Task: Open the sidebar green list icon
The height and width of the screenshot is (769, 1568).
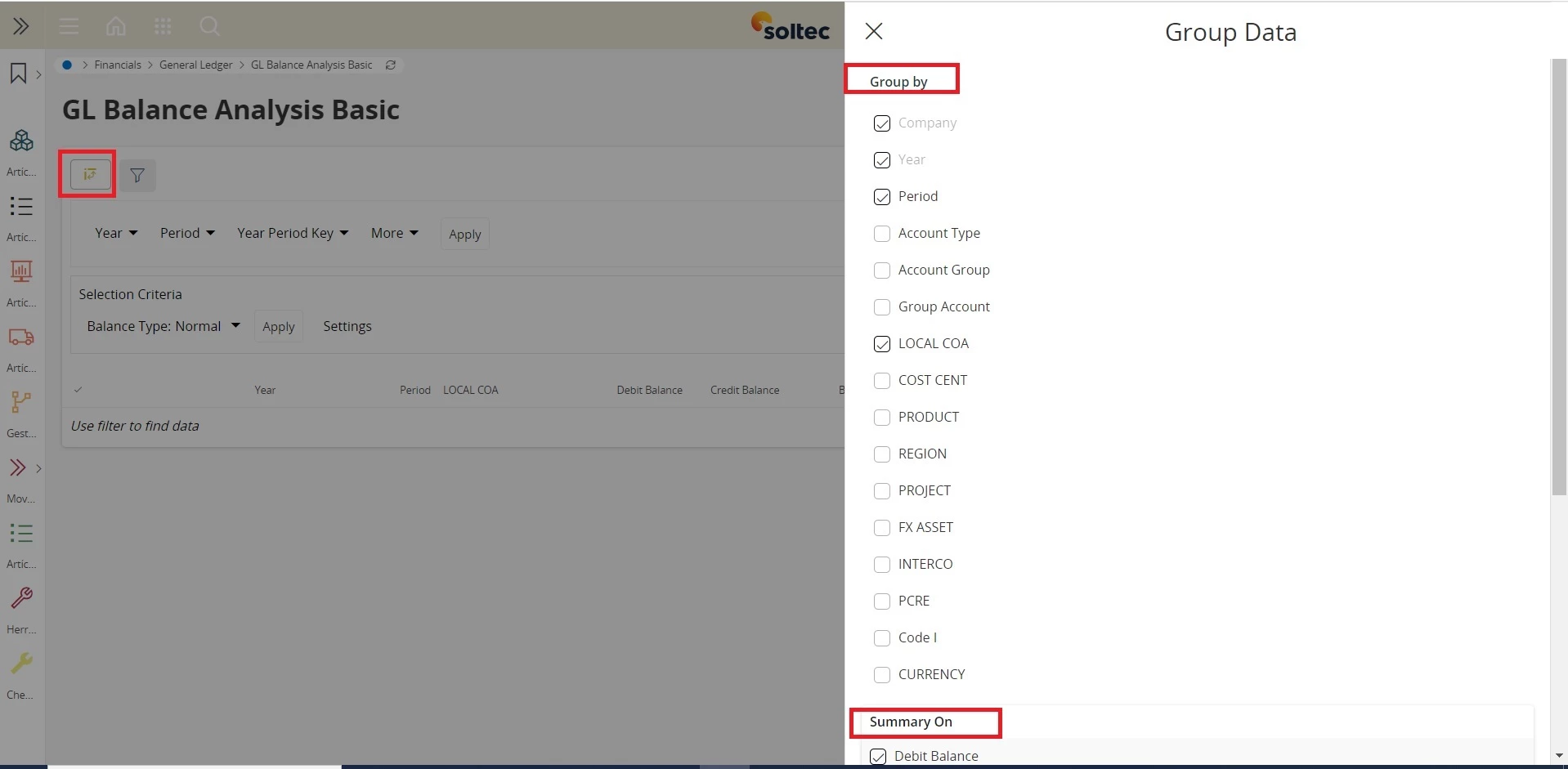Action: (21, 533)
